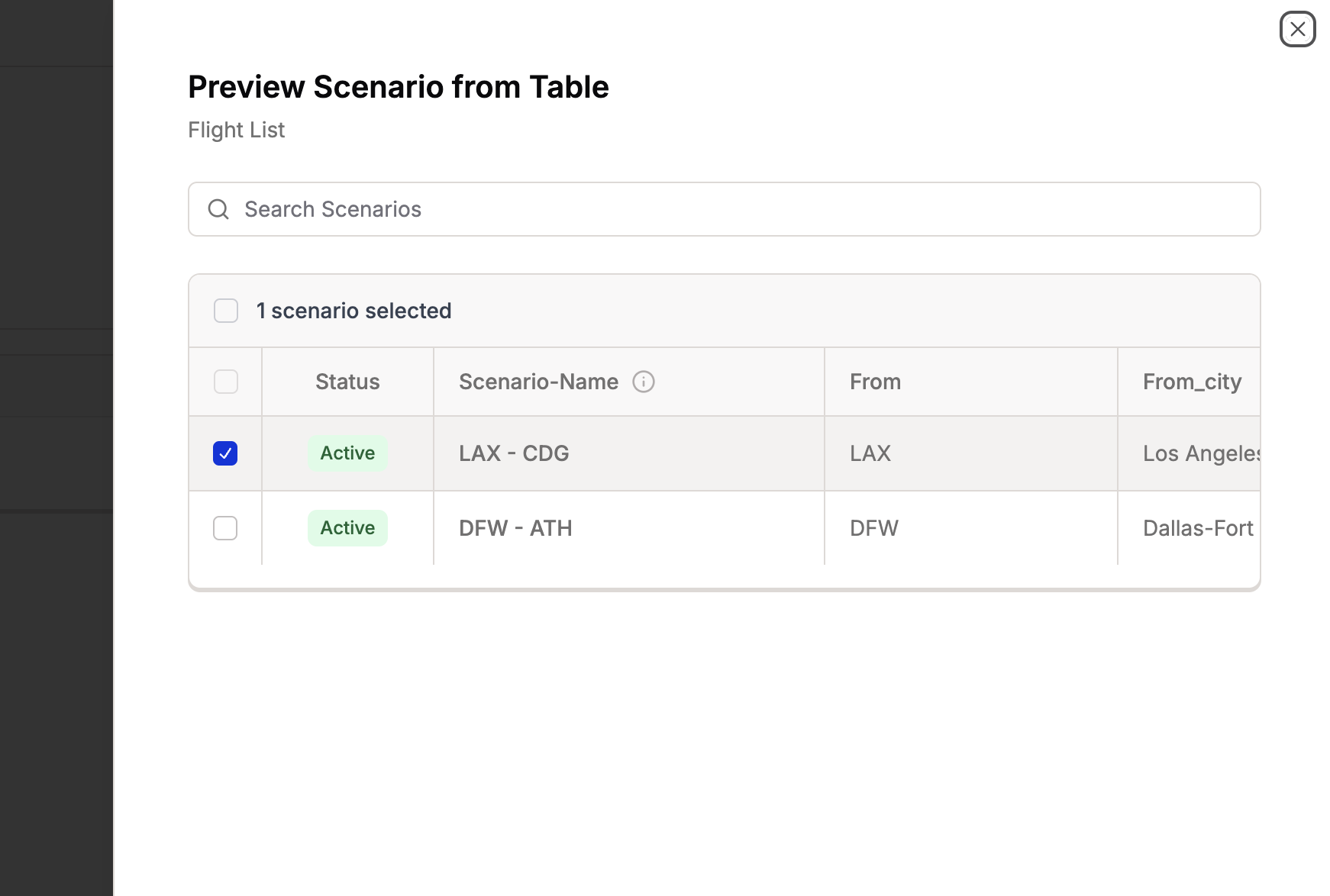The image size is (1330, 896).
Task: Click the Active badge for DFW - ATH
Action: click(347, 528)
